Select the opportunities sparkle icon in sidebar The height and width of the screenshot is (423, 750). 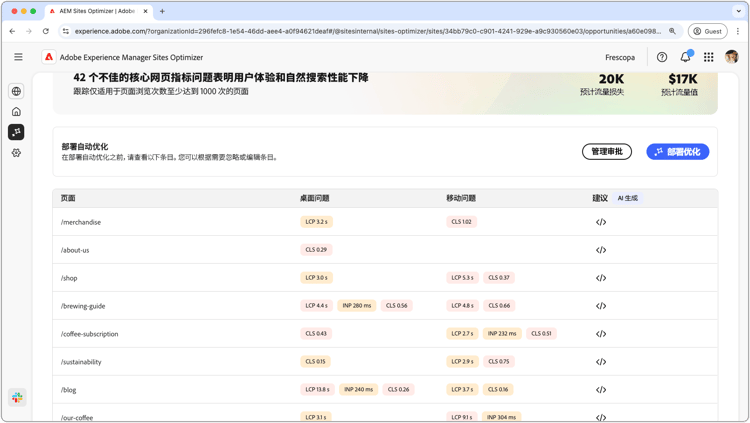tap(16, 132)
